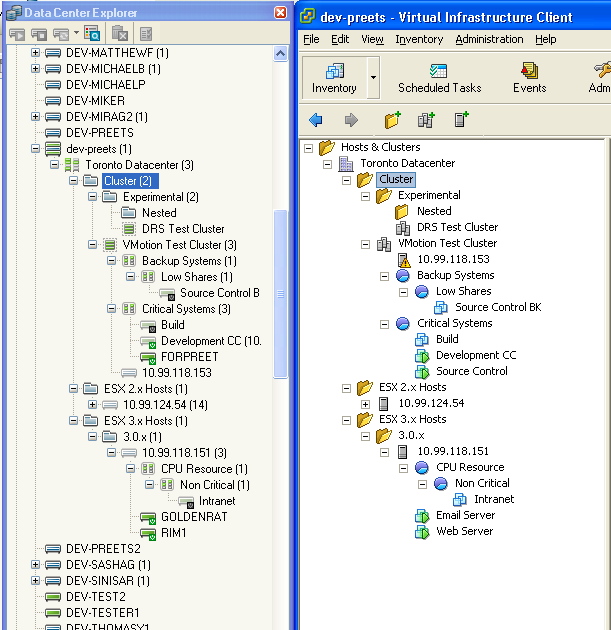Viewport: 611px width, 630px height.
Task: Select RIM1 in Data Center Explorer
Action: point(173,533)
